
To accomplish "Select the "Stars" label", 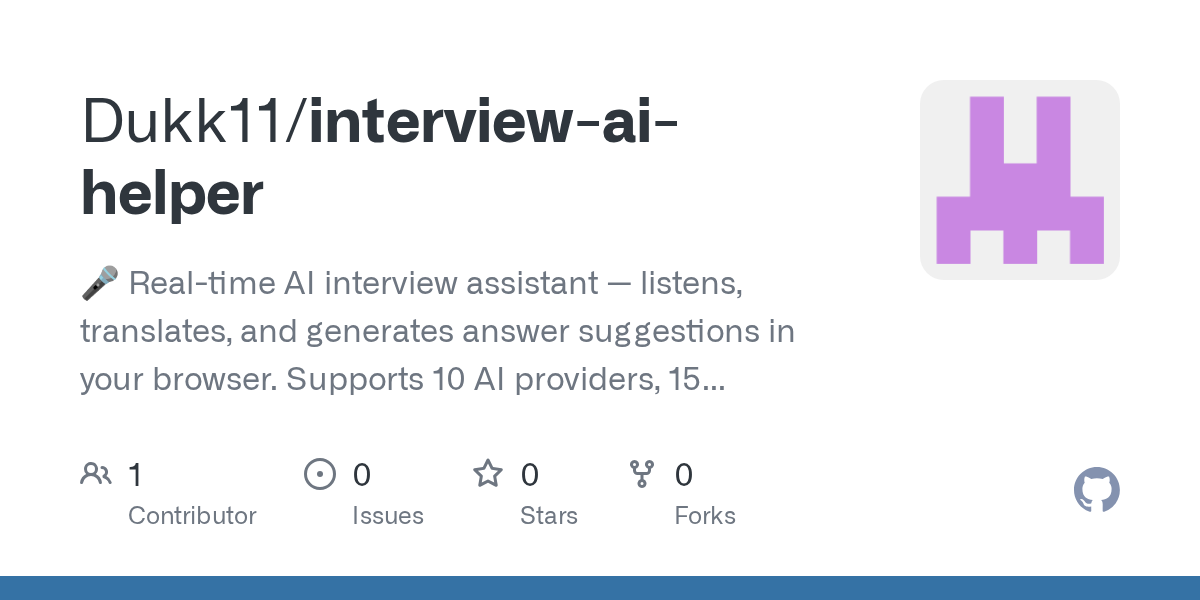I will [x=549, y=516].
